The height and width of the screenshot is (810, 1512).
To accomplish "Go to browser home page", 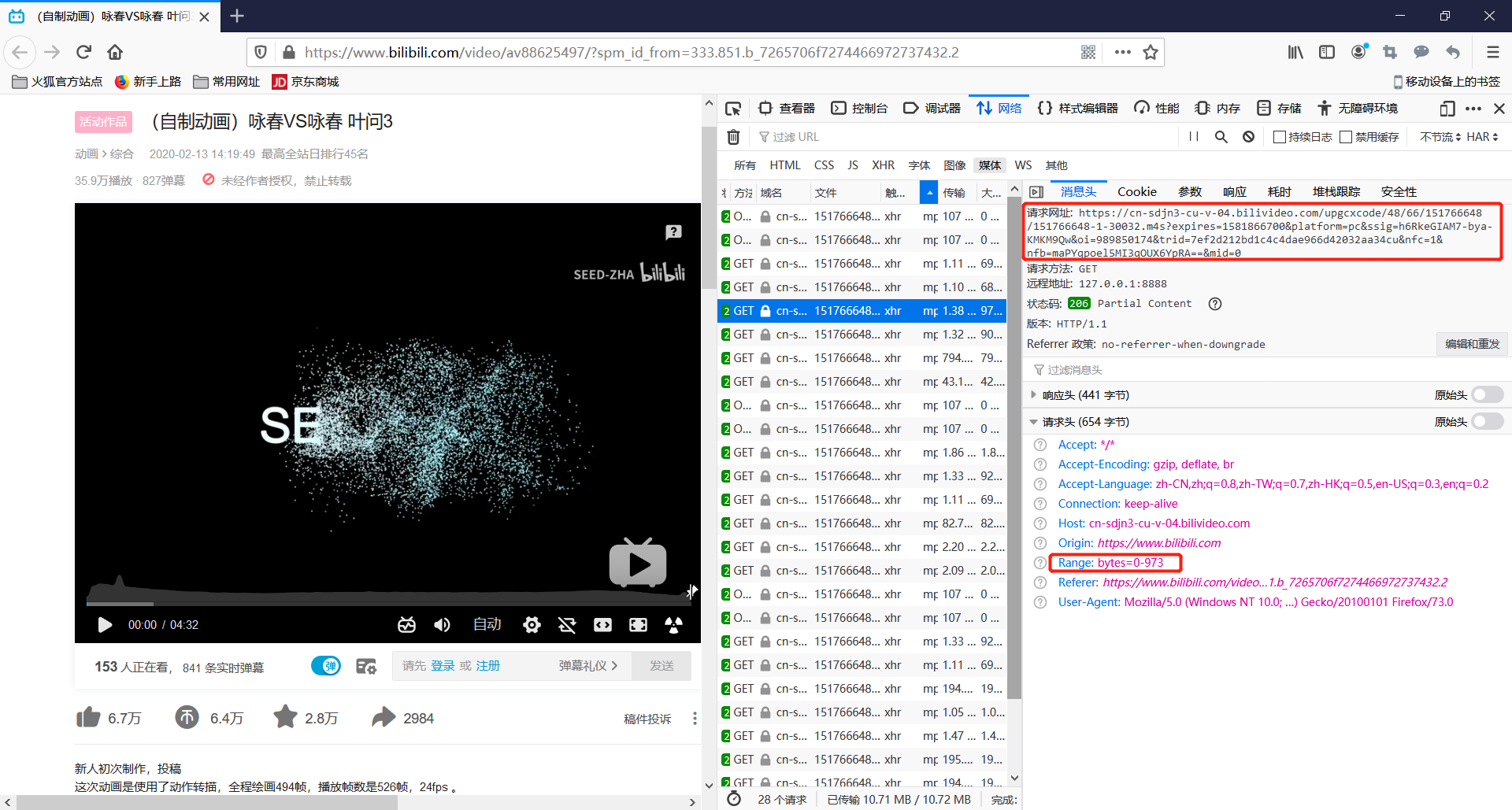I will click(115, 52).
